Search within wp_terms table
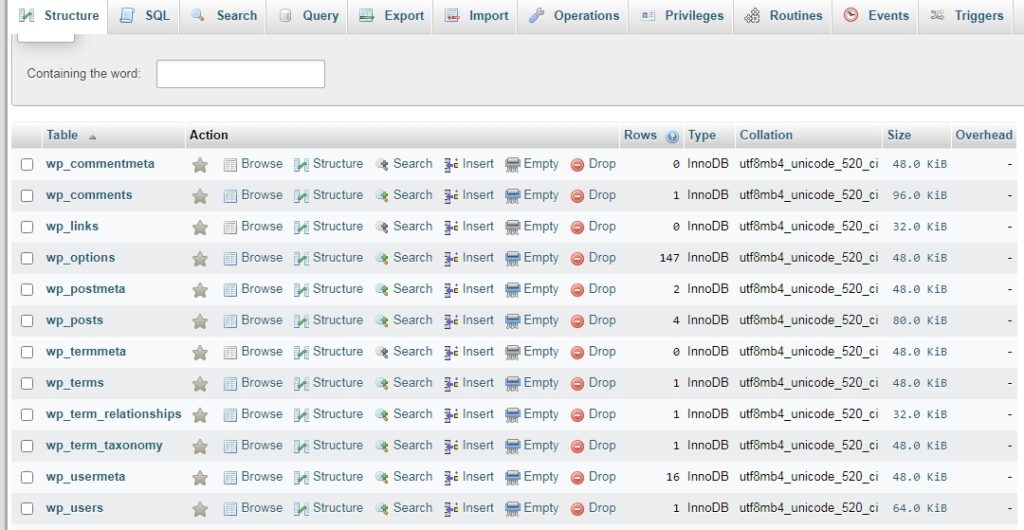 [x=404, y=383]
